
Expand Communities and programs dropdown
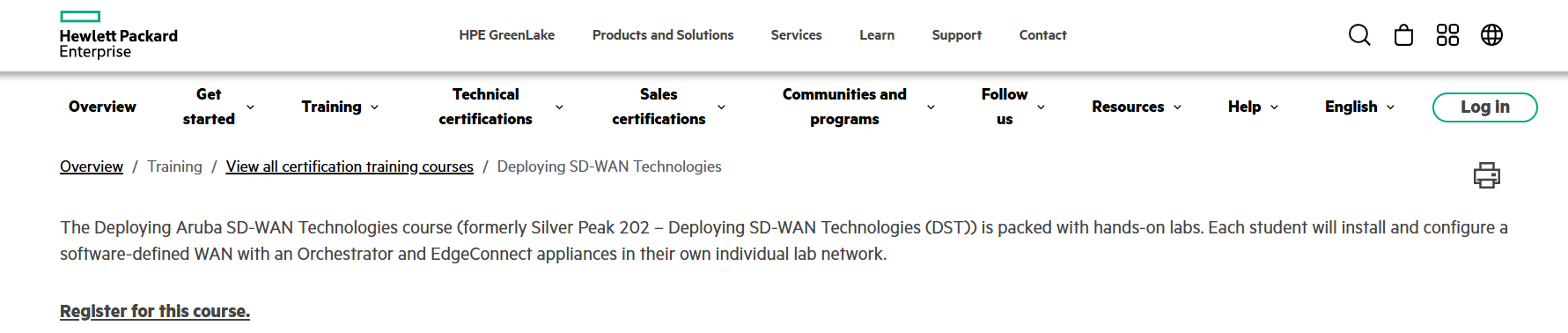point(858,107)
